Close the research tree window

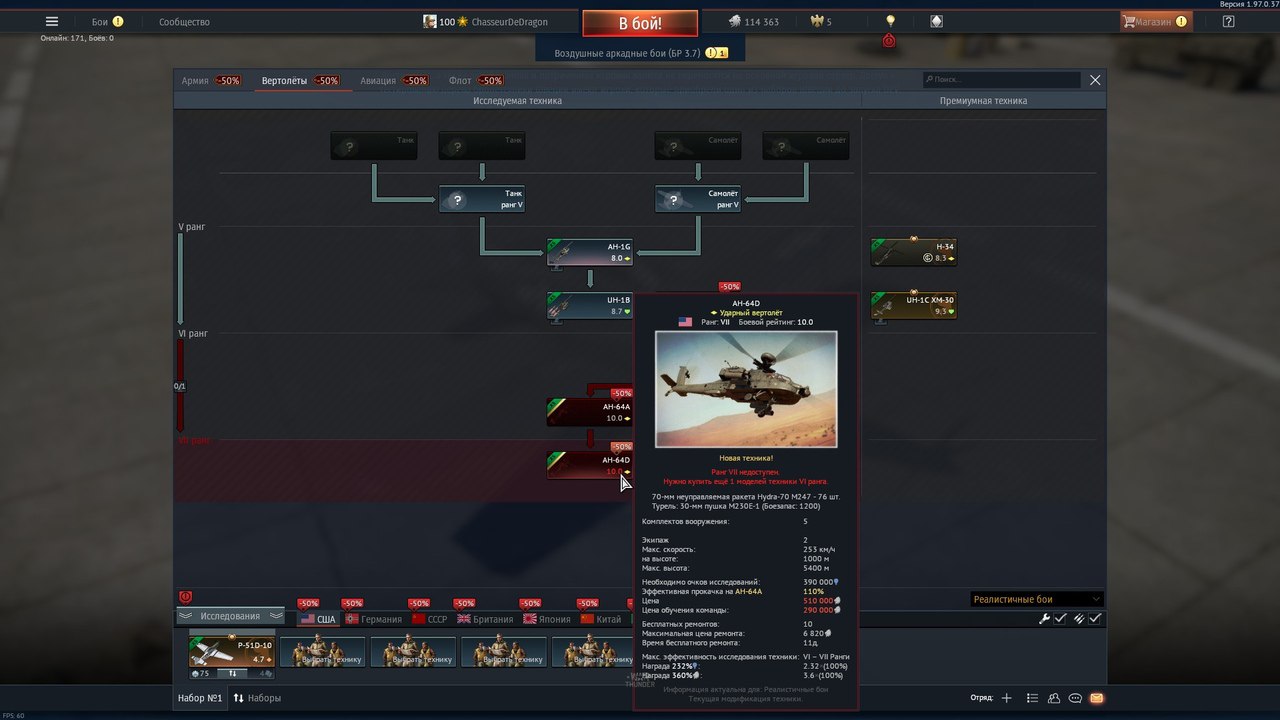point(1095,80)
